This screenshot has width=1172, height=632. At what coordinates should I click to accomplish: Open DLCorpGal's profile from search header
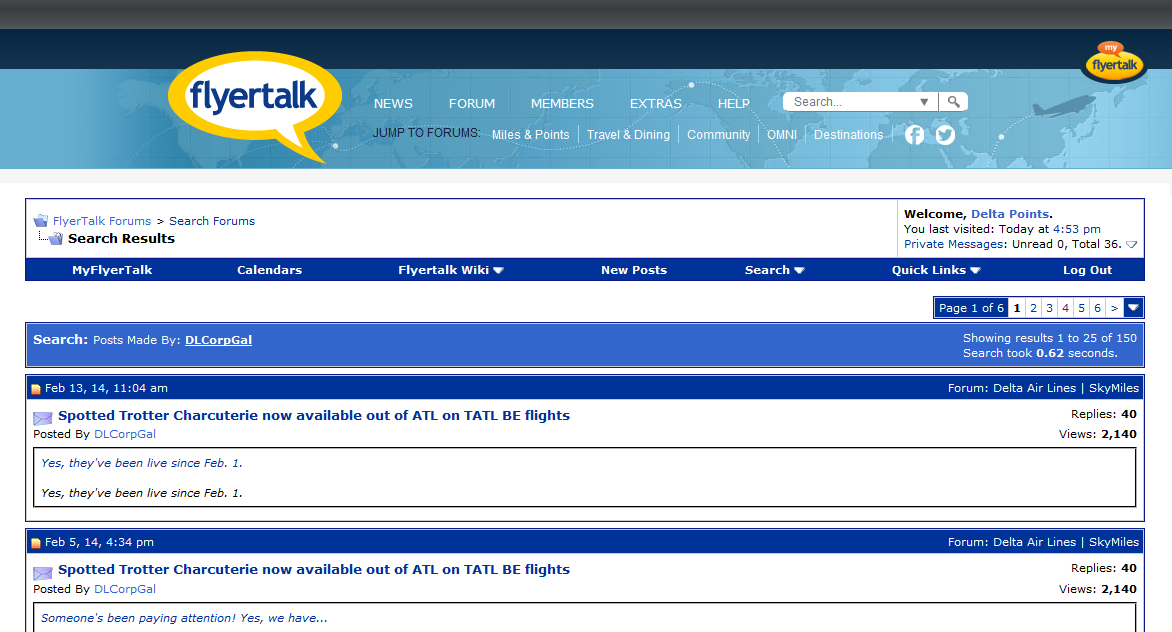click(x=218, y=340)
